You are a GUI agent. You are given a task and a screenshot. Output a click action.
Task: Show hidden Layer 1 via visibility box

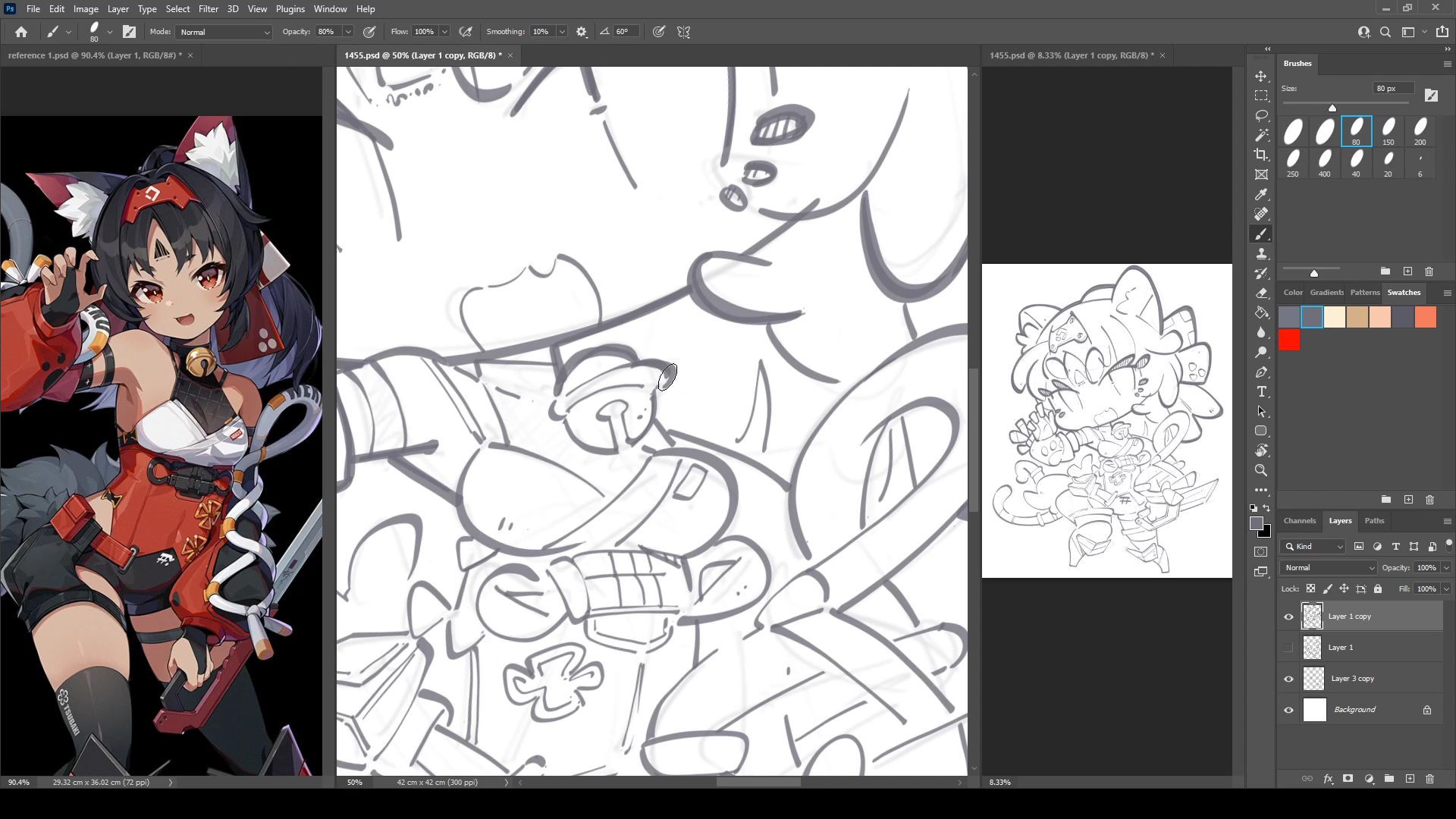pos(1288,648)
